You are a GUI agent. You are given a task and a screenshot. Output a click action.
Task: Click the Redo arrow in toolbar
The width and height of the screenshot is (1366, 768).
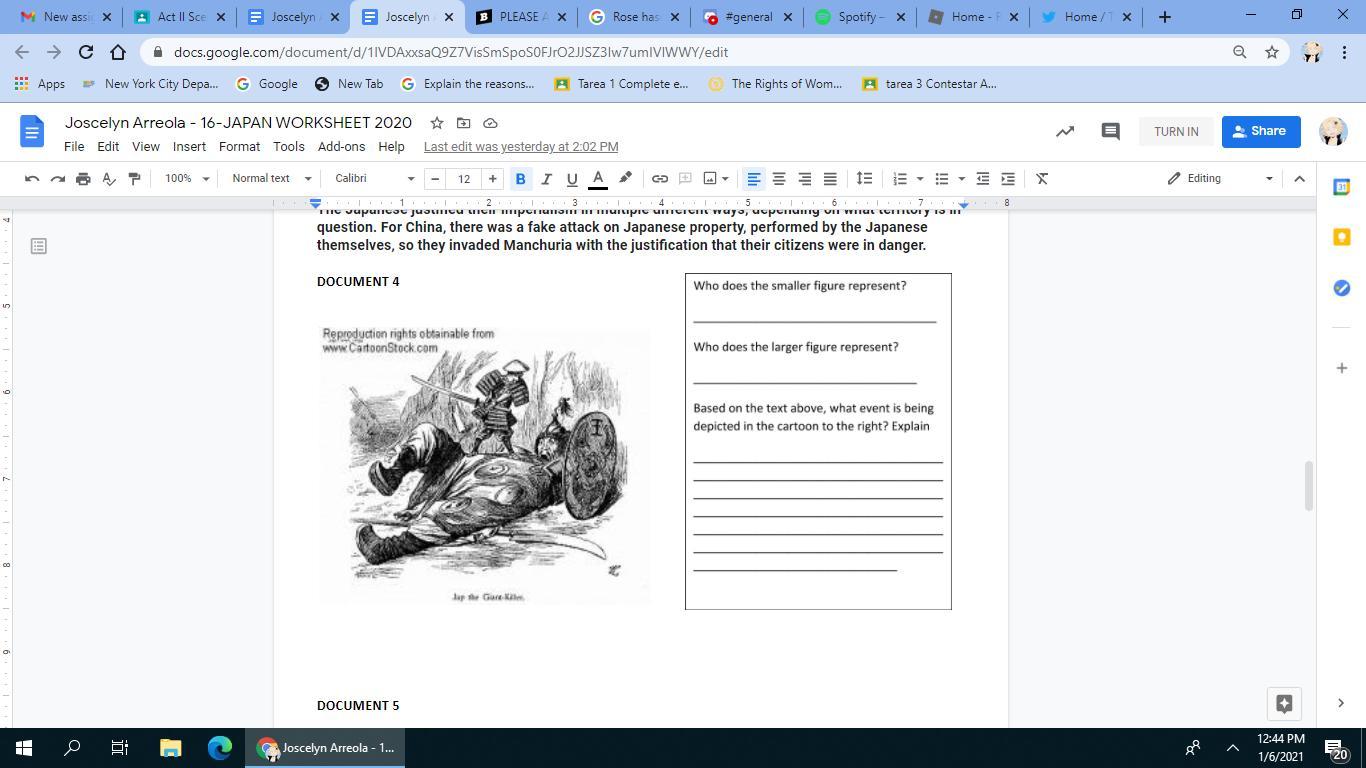pyautogui.click(x=57, y=178)
